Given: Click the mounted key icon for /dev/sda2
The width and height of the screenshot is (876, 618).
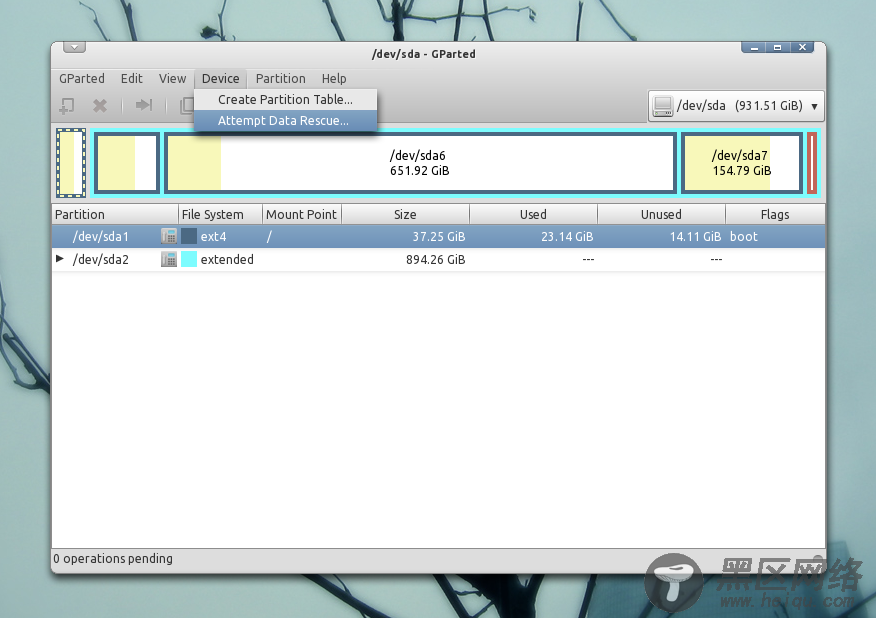Looking at the screenshot, I should (x=169, y=259).
